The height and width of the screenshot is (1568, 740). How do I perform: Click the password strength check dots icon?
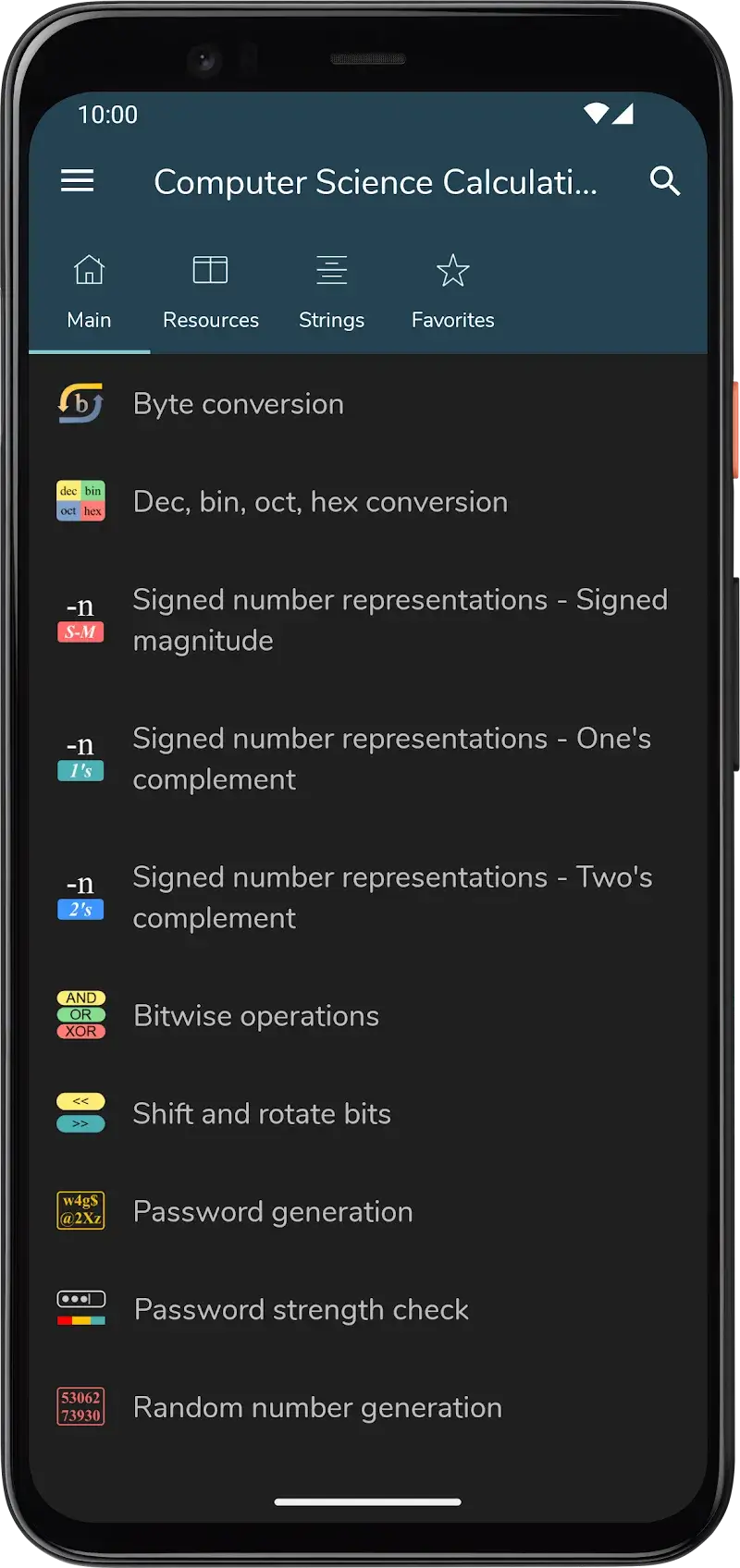(x=80, y=1308)
